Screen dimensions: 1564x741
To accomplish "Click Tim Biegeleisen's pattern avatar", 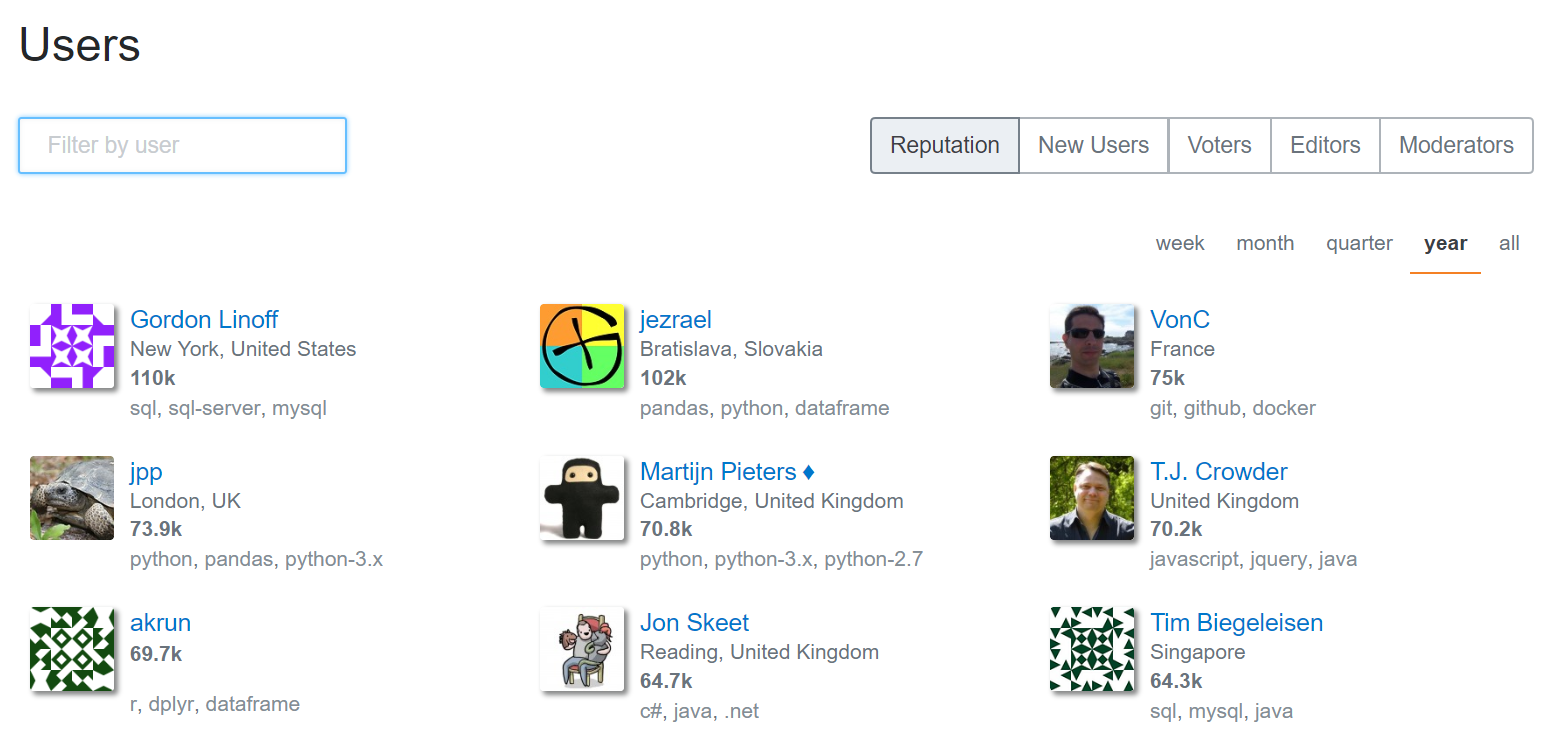I will (x=1092, y=649).
